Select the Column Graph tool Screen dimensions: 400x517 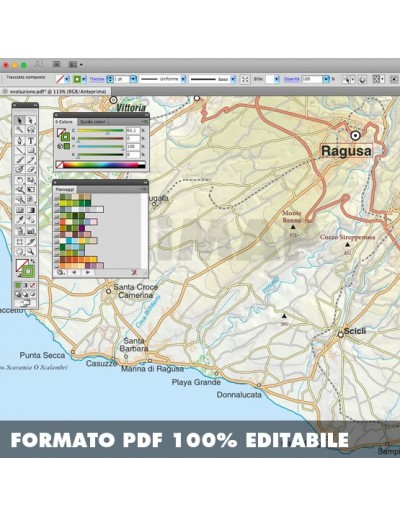click(31, 231)
